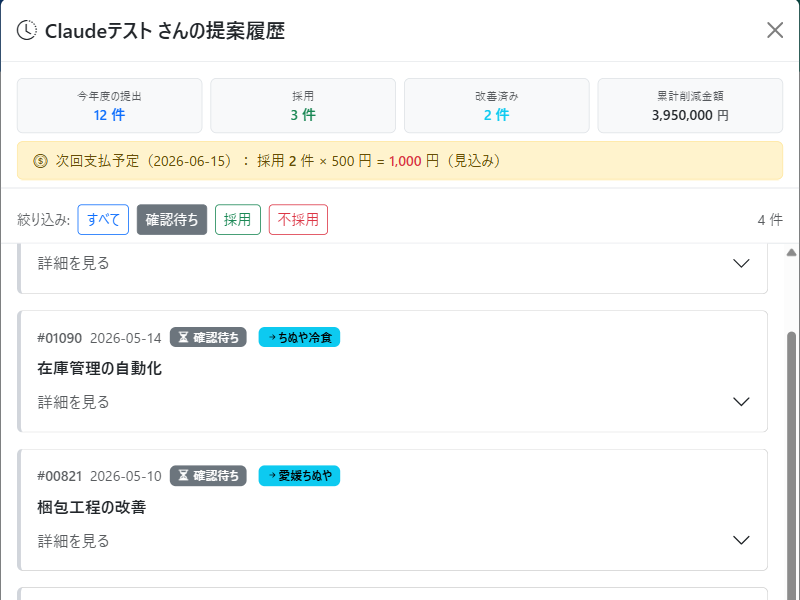Expand details chevron for 梱包工程の改善

point(741,540)
